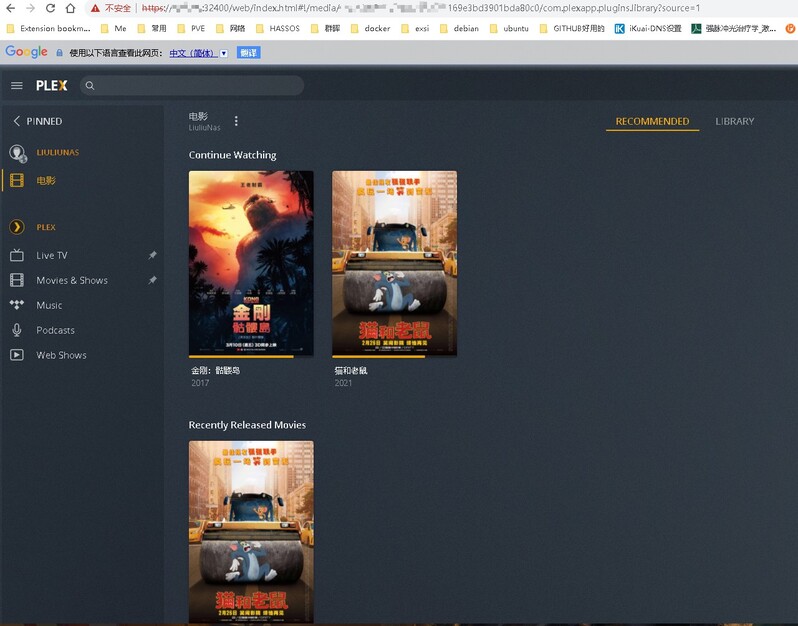The image size is (798, 626).
Task: Click the 电影 library film icon
Action: coord(17,180)
